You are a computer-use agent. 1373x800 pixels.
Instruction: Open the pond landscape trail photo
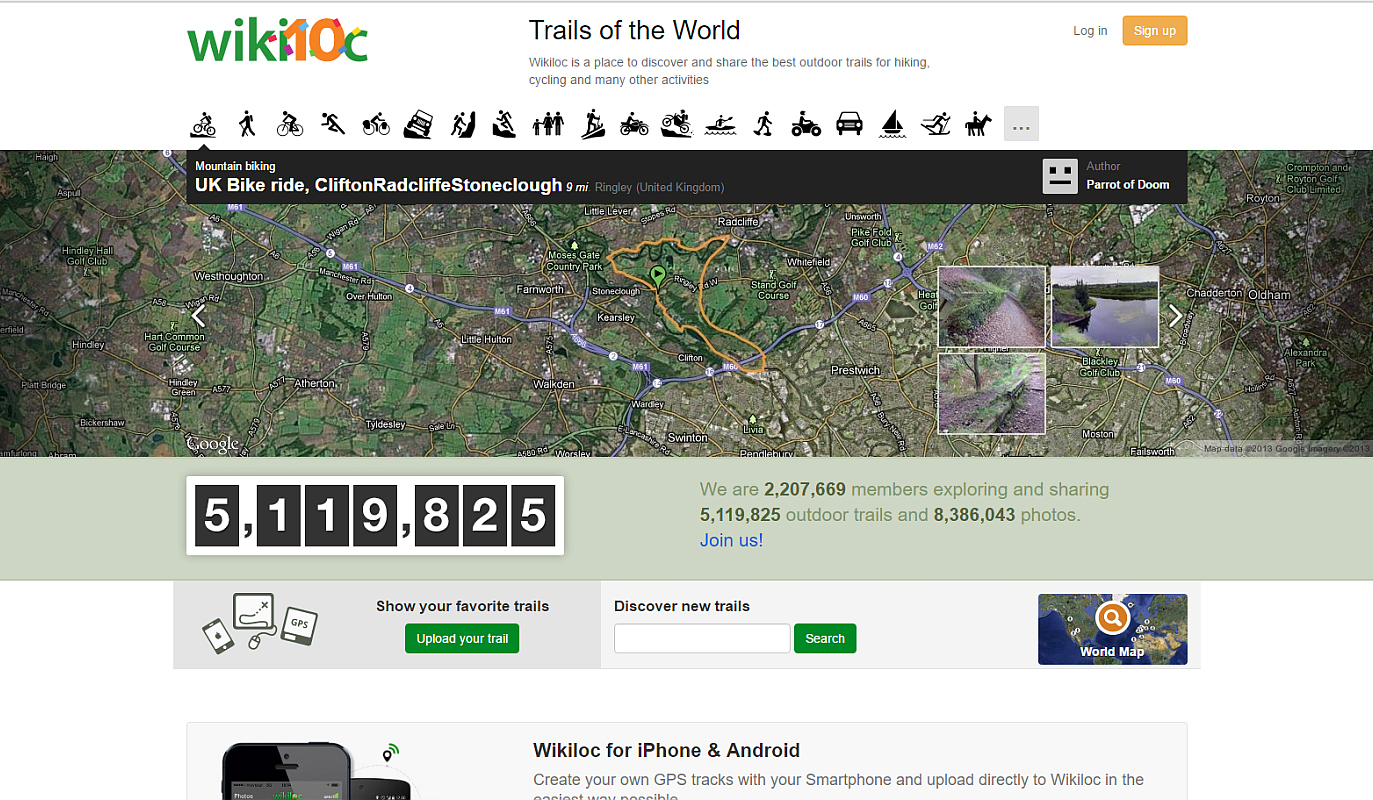[x=1105, y=306]
